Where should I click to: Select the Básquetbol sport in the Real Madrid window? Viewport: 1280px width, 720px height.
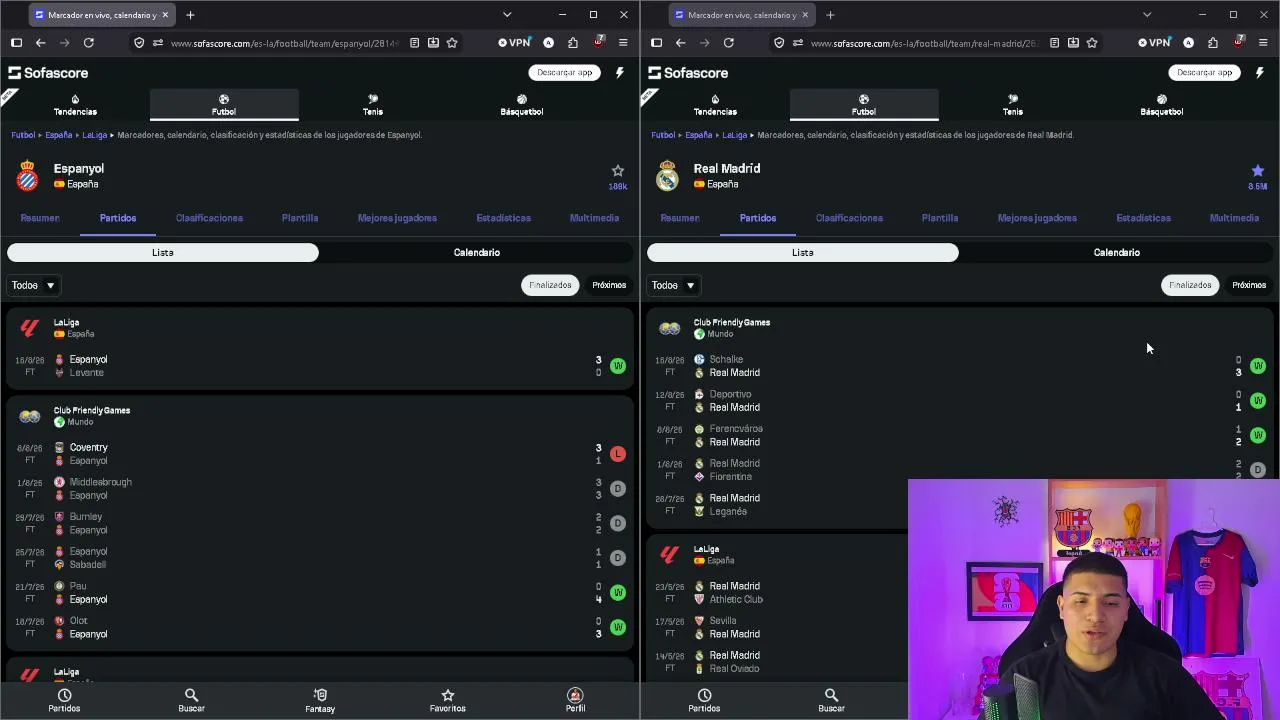tap(1162, 105)
